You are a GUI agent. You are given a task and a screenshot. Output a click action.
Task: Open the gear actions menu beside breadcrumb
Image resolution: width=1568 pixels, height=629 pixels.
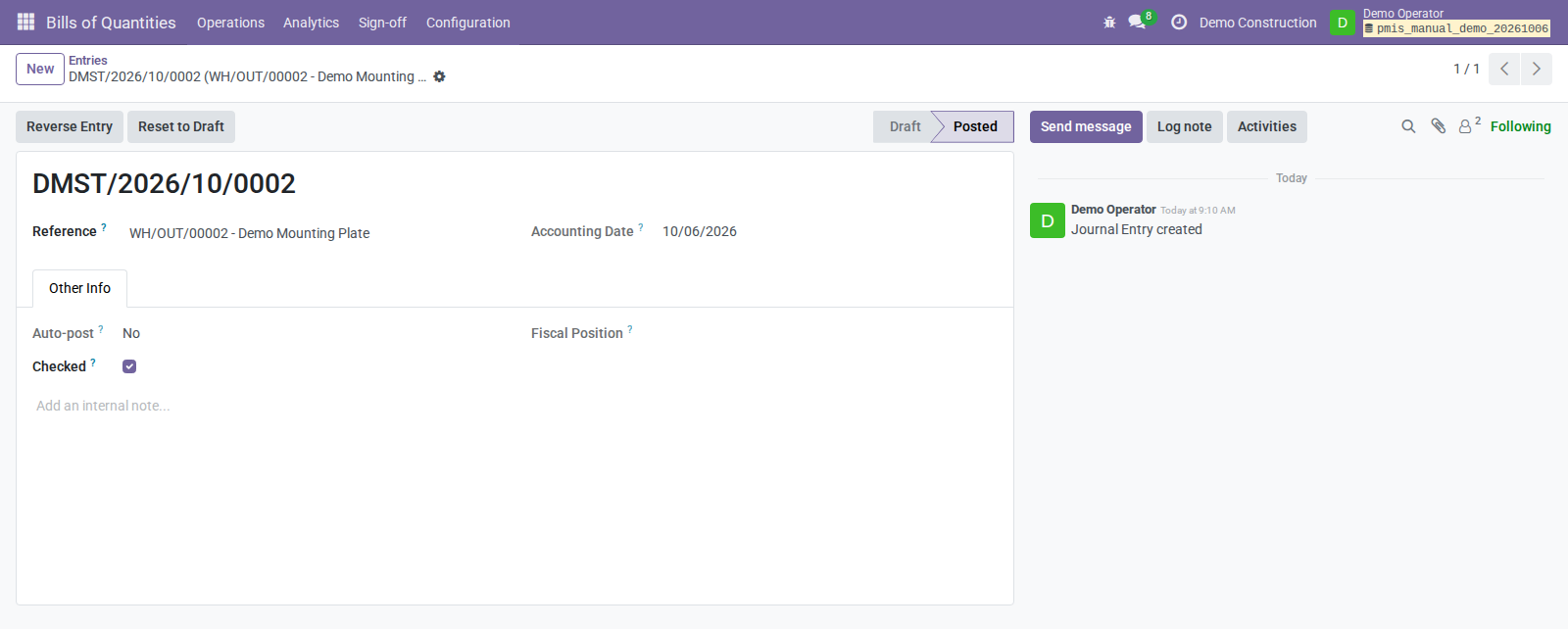coord(439,76)
